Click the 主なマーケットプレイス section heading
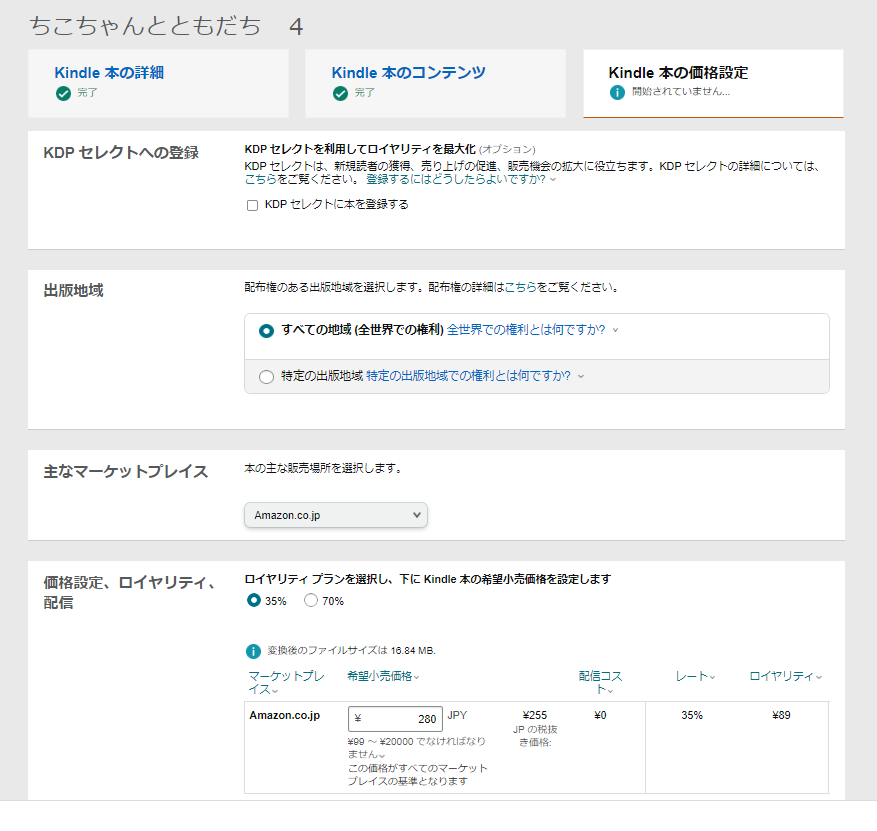The image size is (877, 831). tap(126, 472)
